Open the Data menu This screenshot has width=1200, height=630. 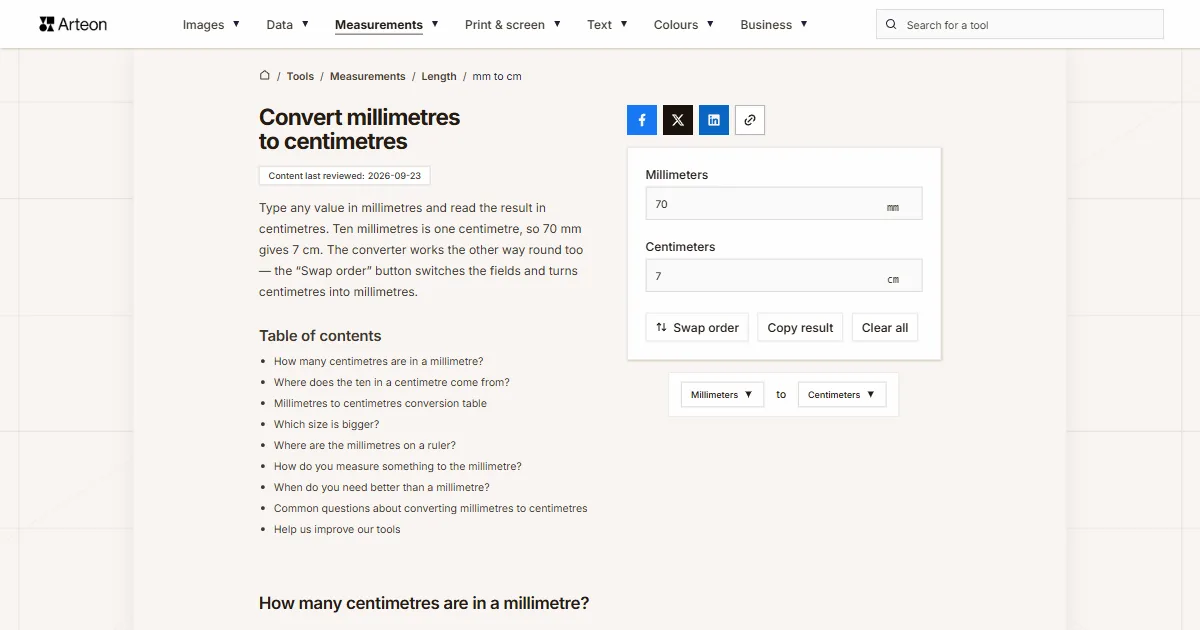click(x=288, y=25)
